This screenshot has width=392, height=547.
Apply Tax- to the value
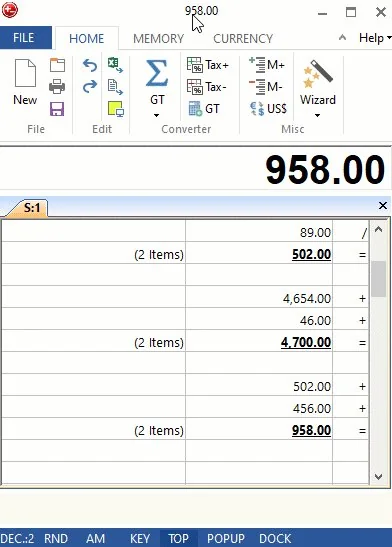207,87
